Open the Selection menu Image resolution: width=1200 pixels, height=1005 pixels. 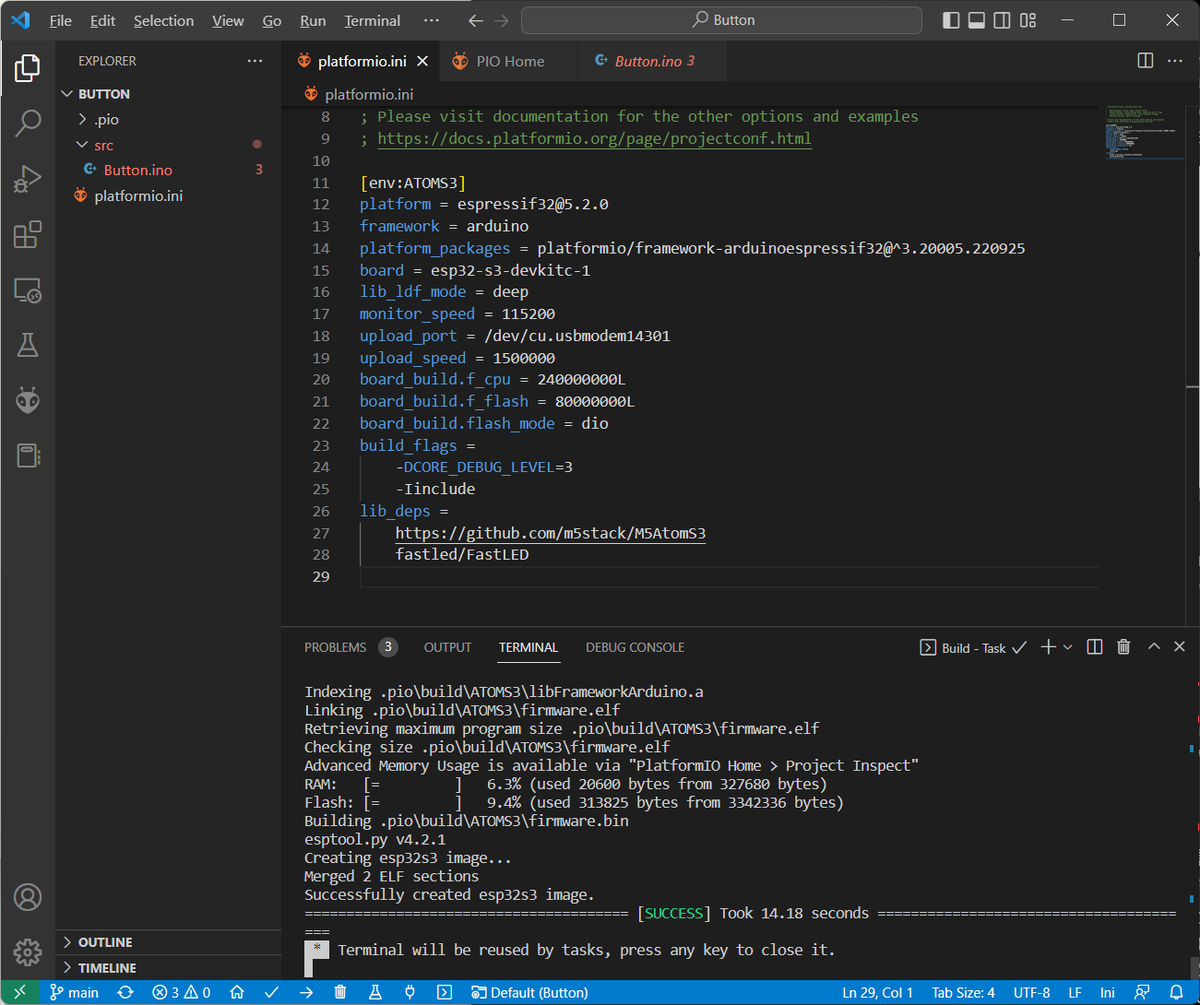[x=164, y=20]
